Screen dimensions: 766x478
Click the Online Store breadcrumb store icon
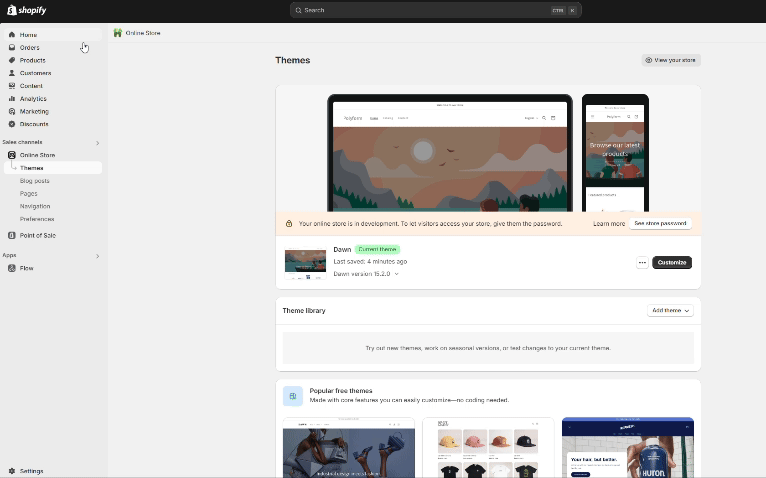118,33
